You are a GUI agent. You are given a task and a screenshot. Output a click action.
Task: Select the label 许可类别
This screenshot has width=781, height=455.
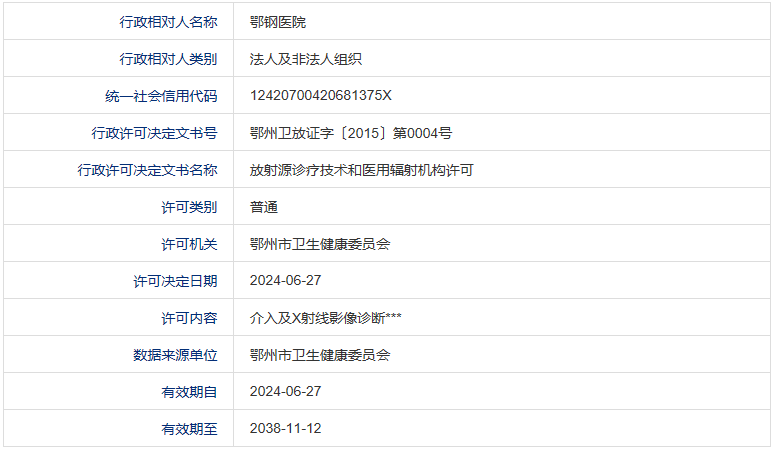coord(189,207)
